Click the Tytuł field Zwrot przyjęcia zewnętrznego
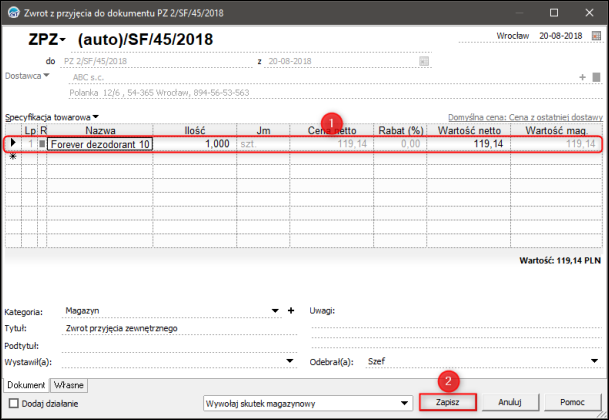Screen dimensions: 609x420 click(179, 328)
